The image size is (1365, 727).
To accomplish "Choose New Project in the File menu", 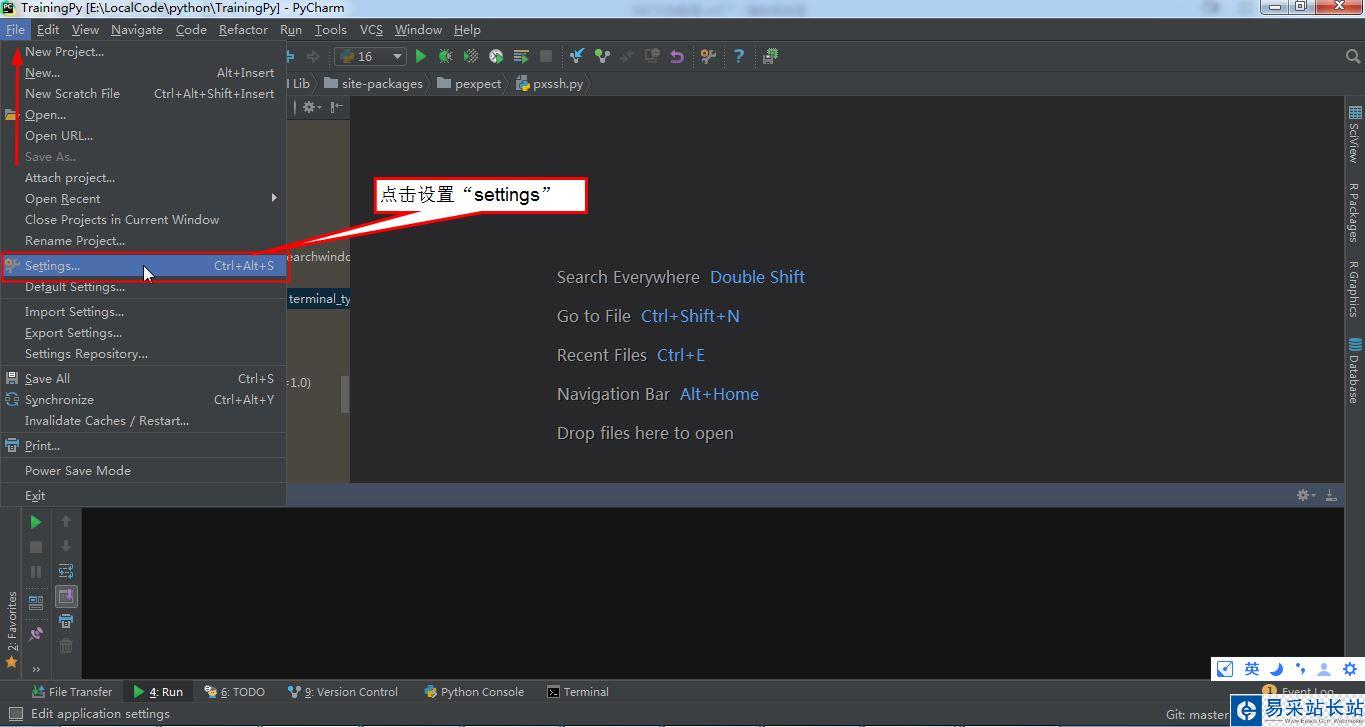I will coord(143,52).
